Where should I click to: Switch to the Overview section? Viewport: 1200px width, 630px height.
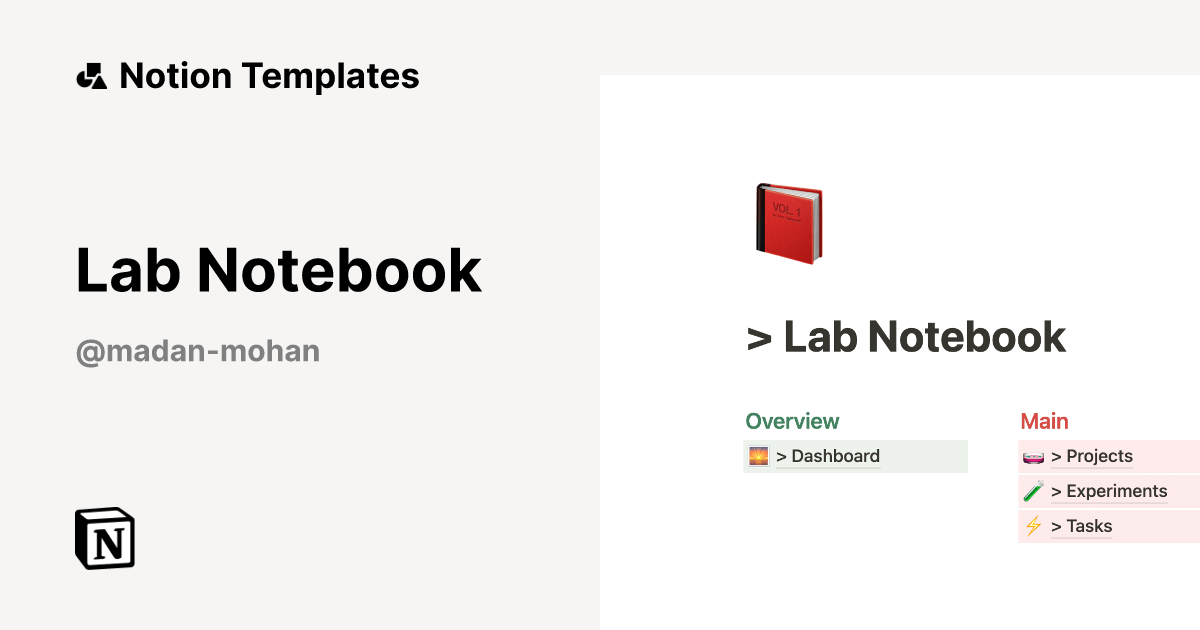(792, 421)
